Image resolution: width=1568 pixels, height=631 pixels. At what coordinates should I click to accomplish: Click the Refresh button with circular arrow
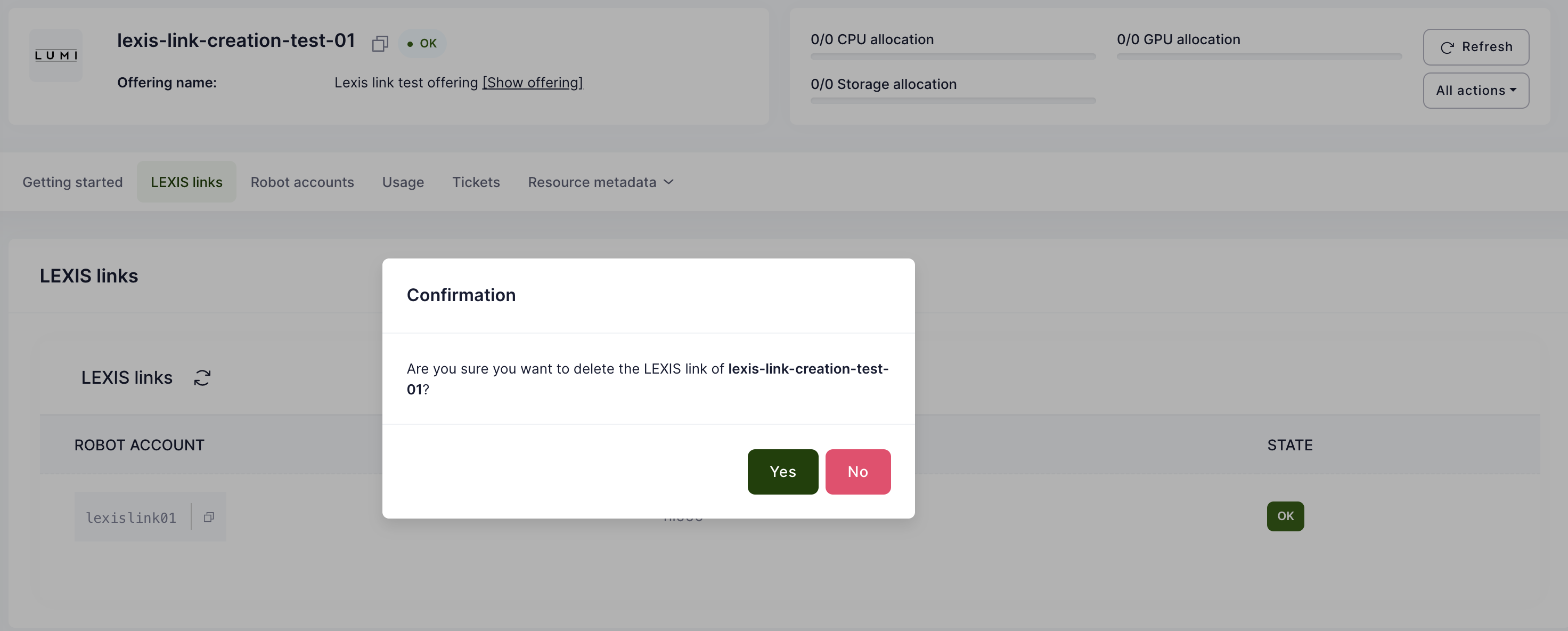1475,47
